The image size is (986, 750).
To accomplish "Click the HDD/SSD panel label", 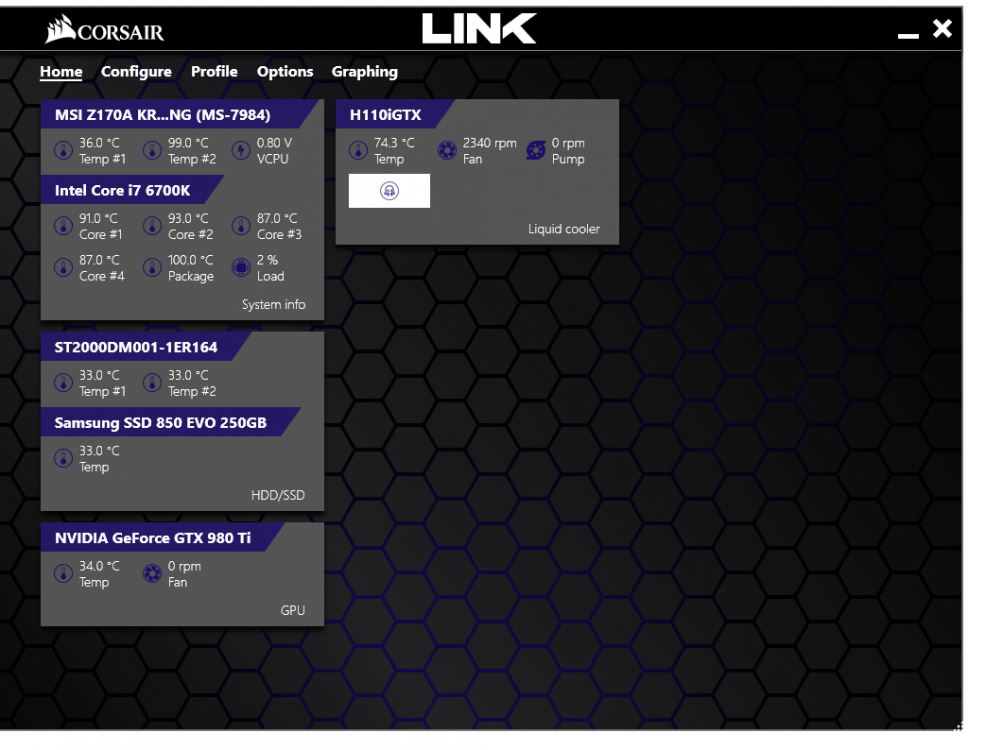I will [x=278, y=495].
